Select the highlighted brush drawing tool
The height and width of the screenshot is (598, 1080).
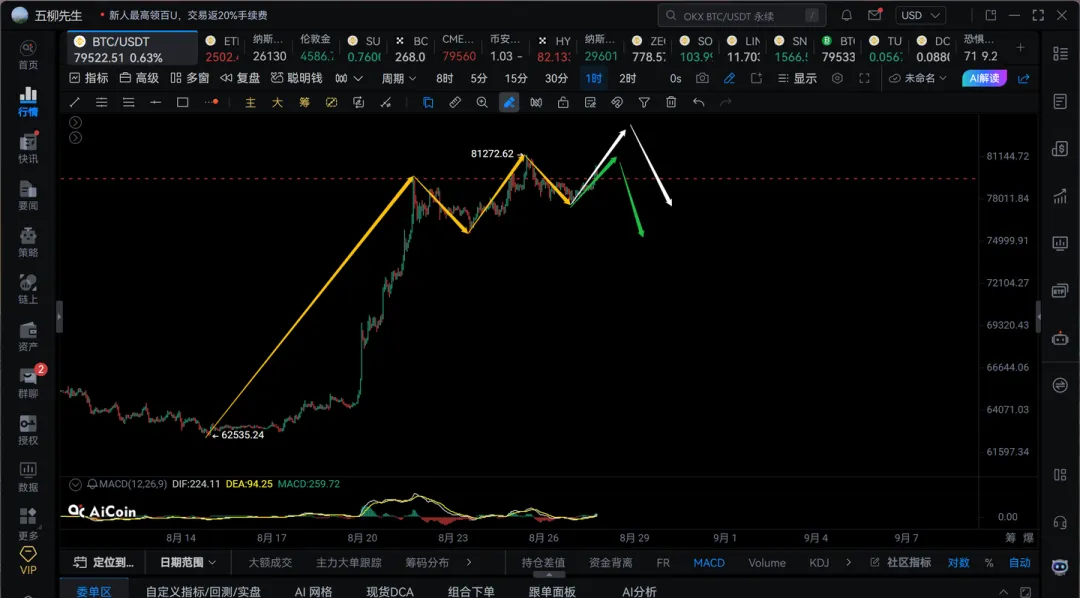click(x=509, y=103)
